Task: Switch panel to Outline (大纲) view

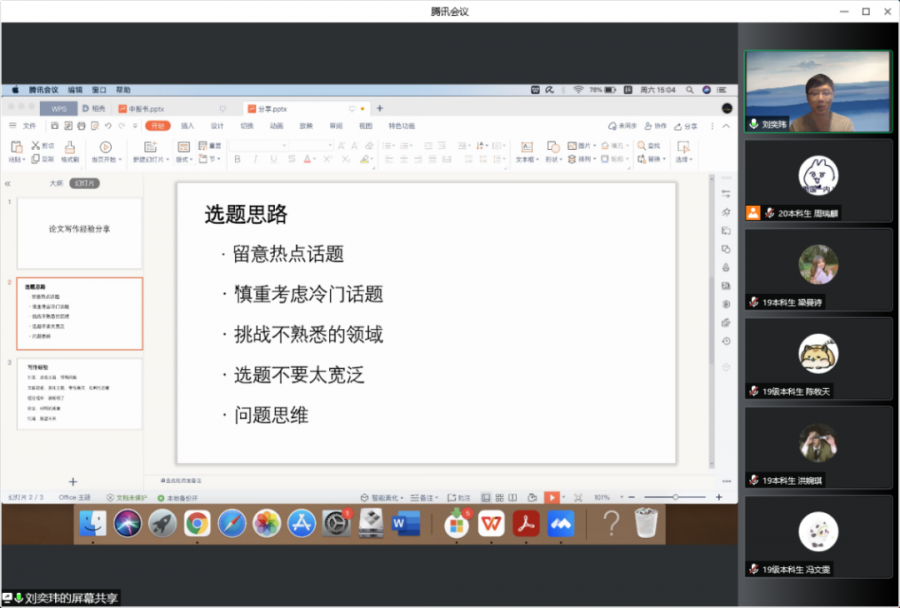Action: point(57,184)
